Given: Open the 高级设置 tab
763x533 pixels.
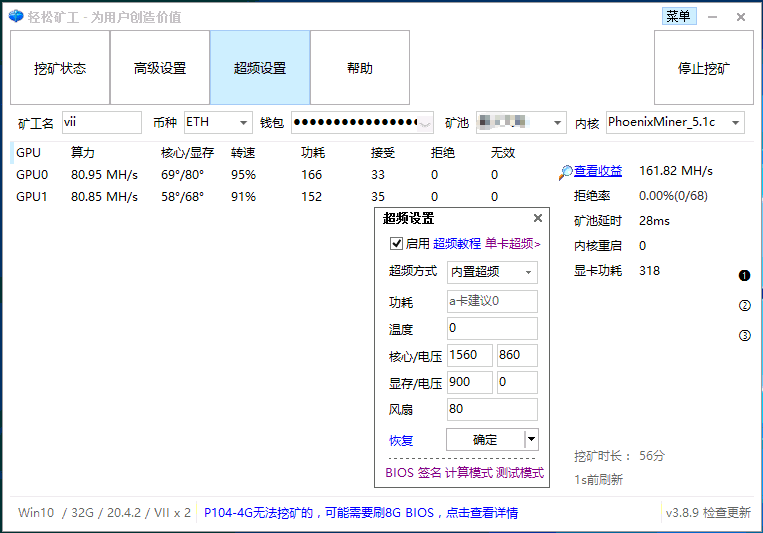Looking at the screenshot, I should point(160,68).
